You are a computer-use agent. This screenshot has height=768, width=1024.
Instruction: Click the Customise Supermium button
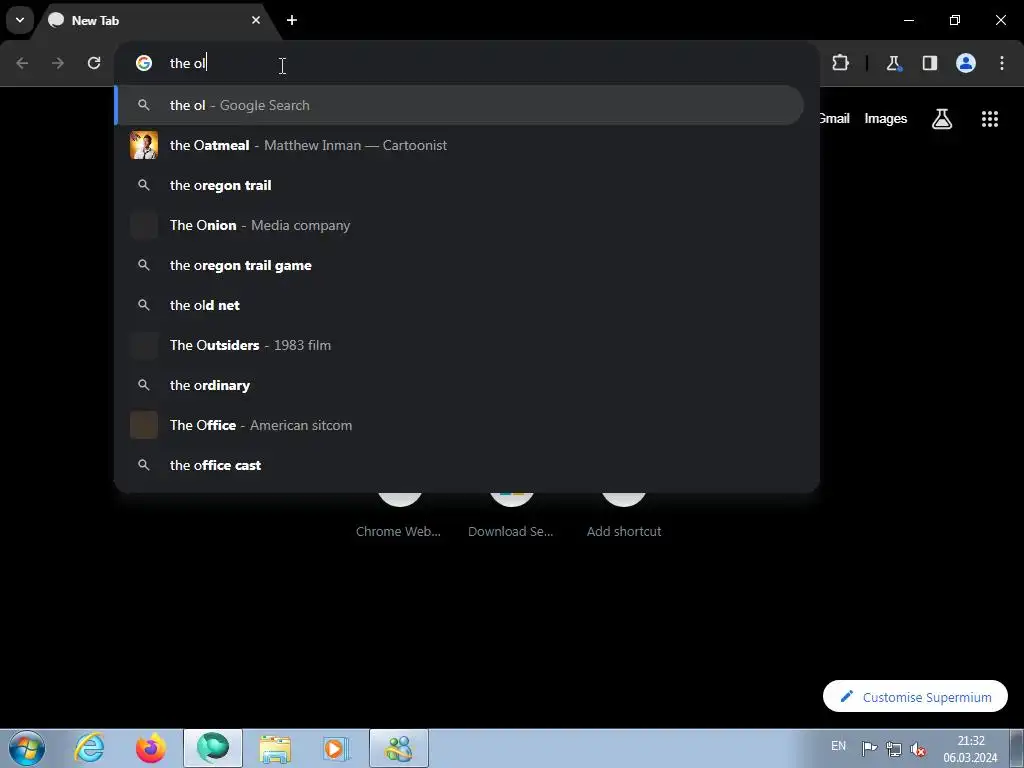pyautogui.click(x=915, y=697)
